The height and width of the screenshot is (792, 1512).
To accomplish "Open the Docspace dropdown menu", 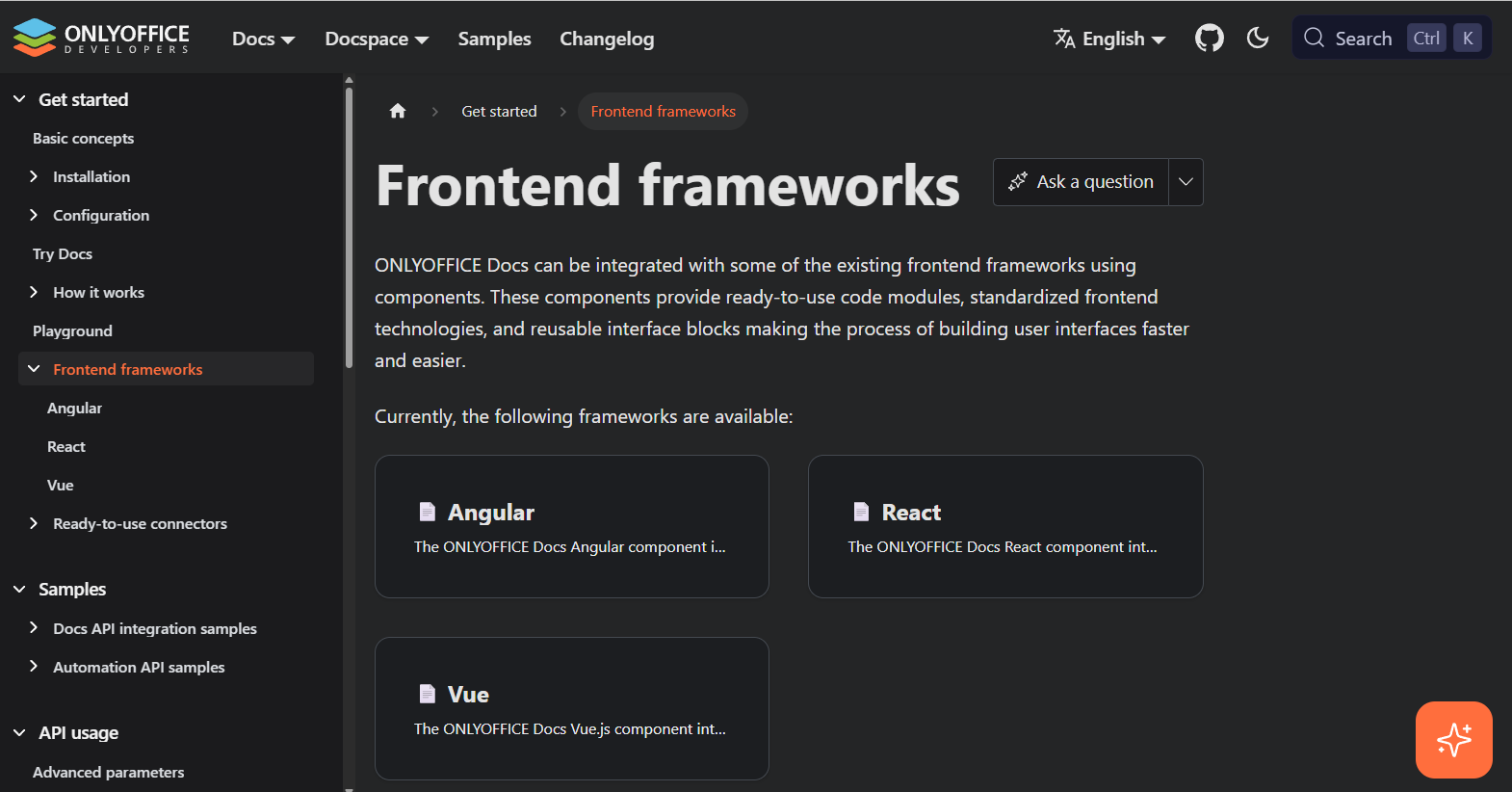I will click(x=376, y=39).
